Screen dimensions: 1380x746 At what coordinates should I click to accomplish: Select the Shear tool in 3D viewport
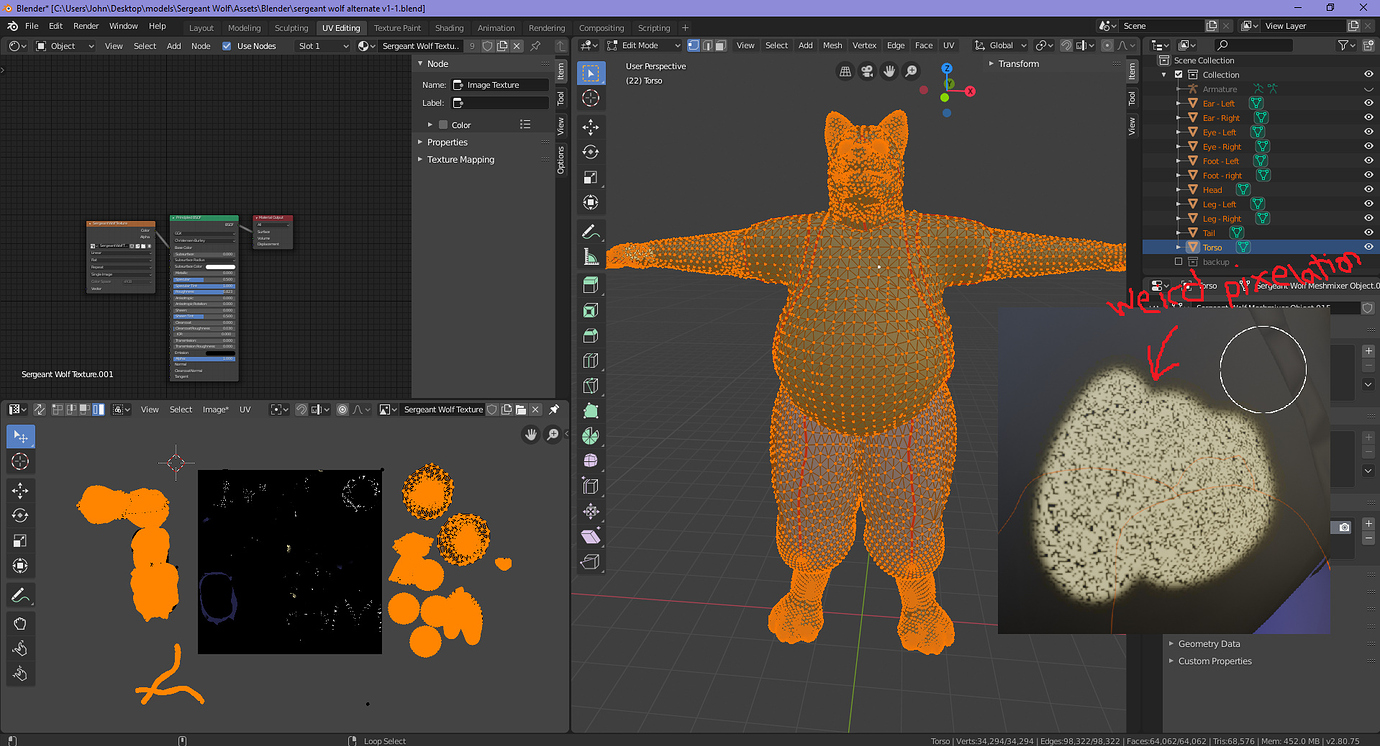pyautogui.click(x=591, y=536)
